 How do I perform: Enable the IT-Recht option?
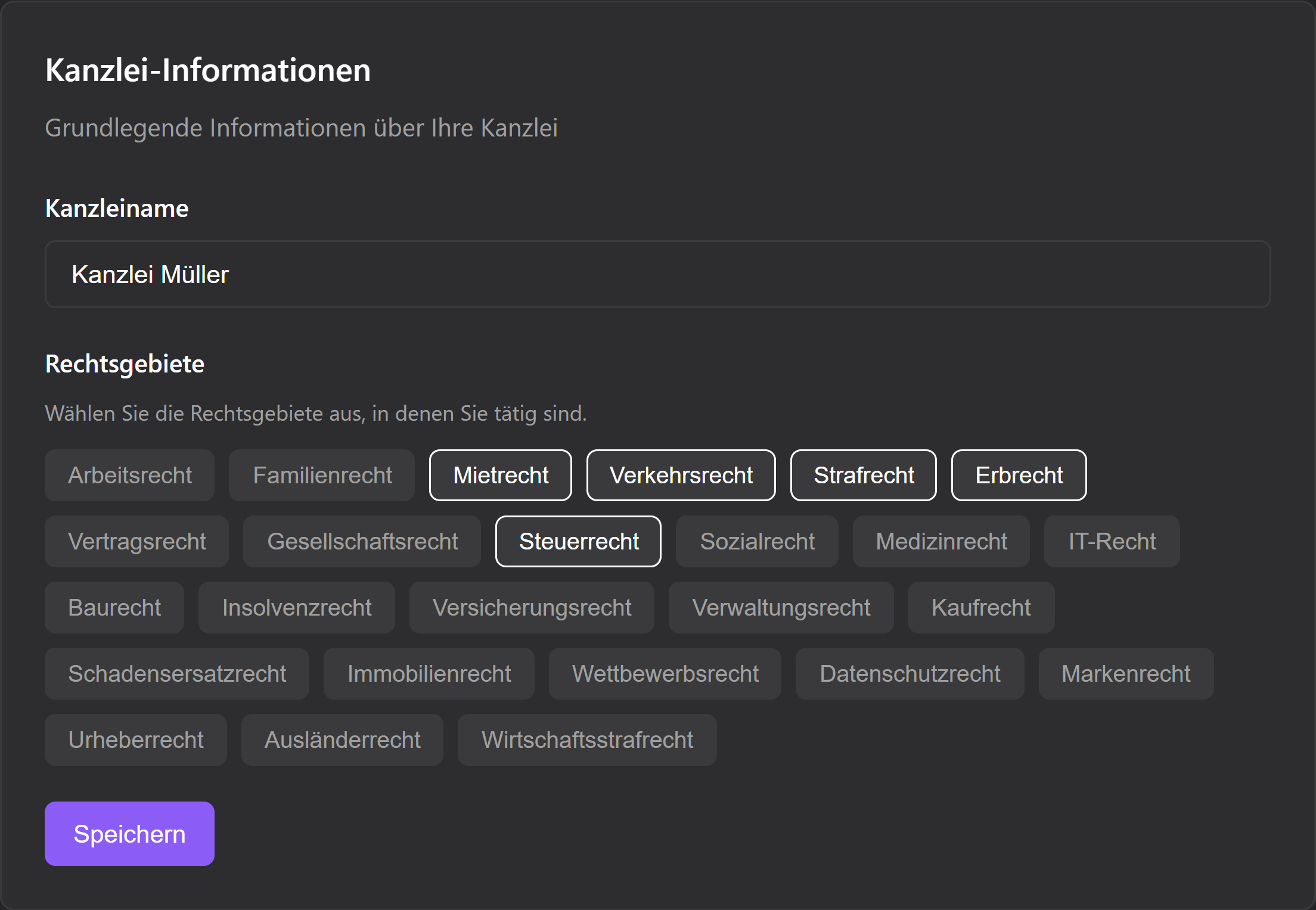coord(1112,542)
